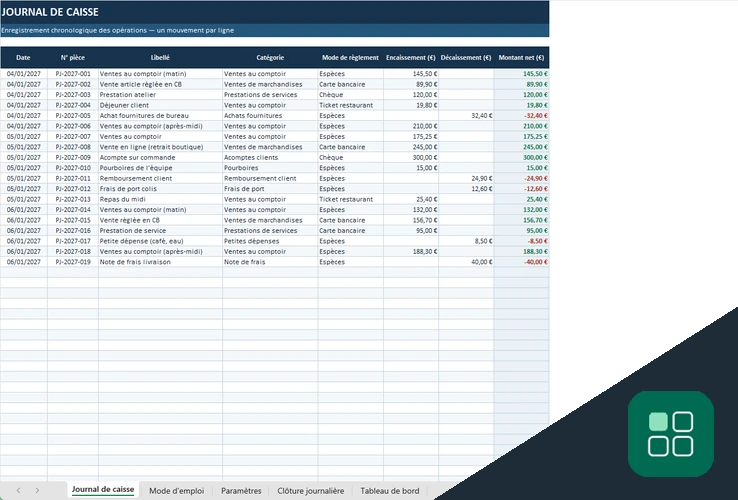Select the -8,50 € net amount cell
Screen dimensions: 738x500
(521, 241)
